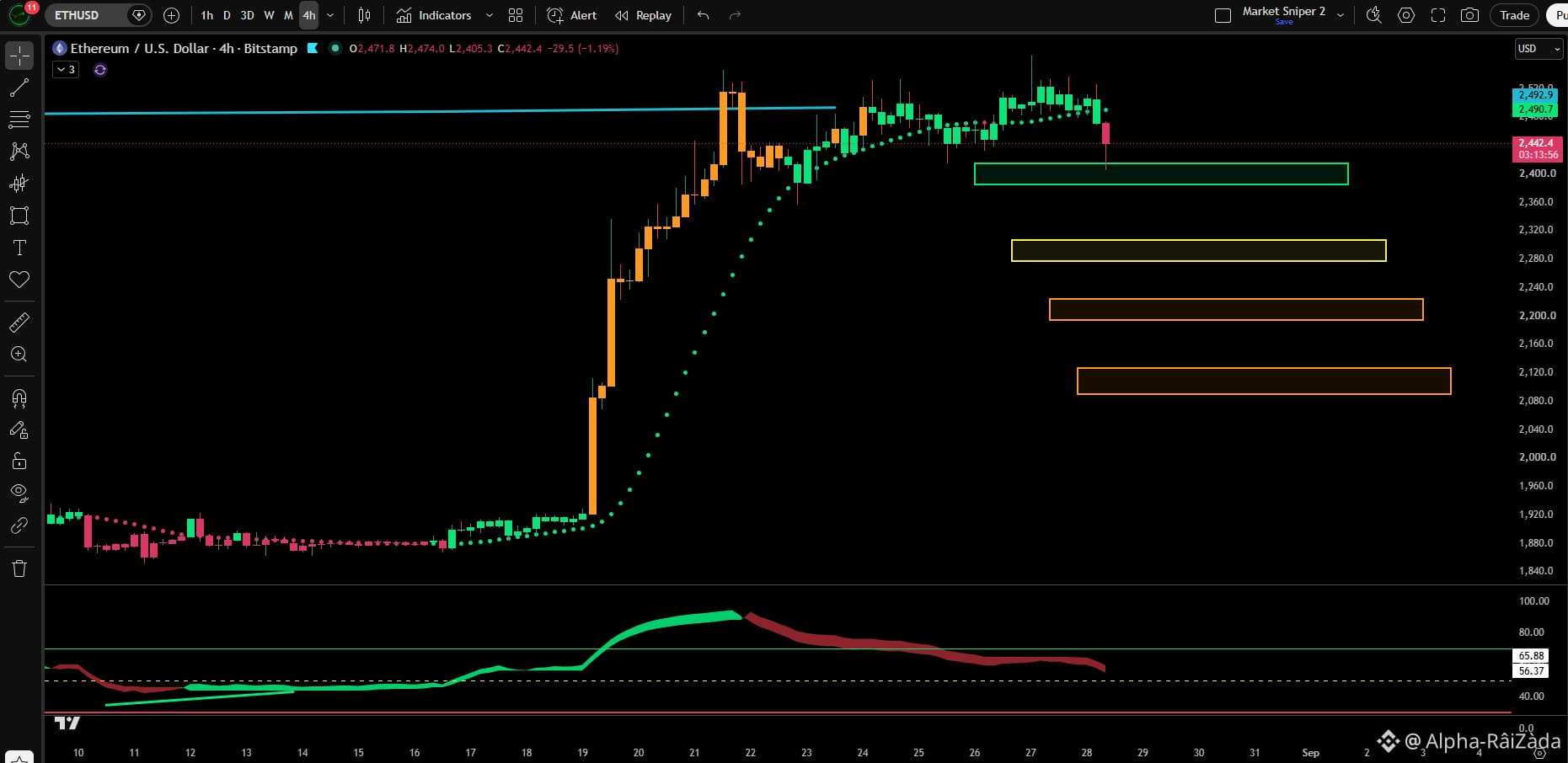Image resolution: width=1568 pixels, height=763 pixels.
Task: Open the user profile avatar menu
Action: tap(19, 14)
